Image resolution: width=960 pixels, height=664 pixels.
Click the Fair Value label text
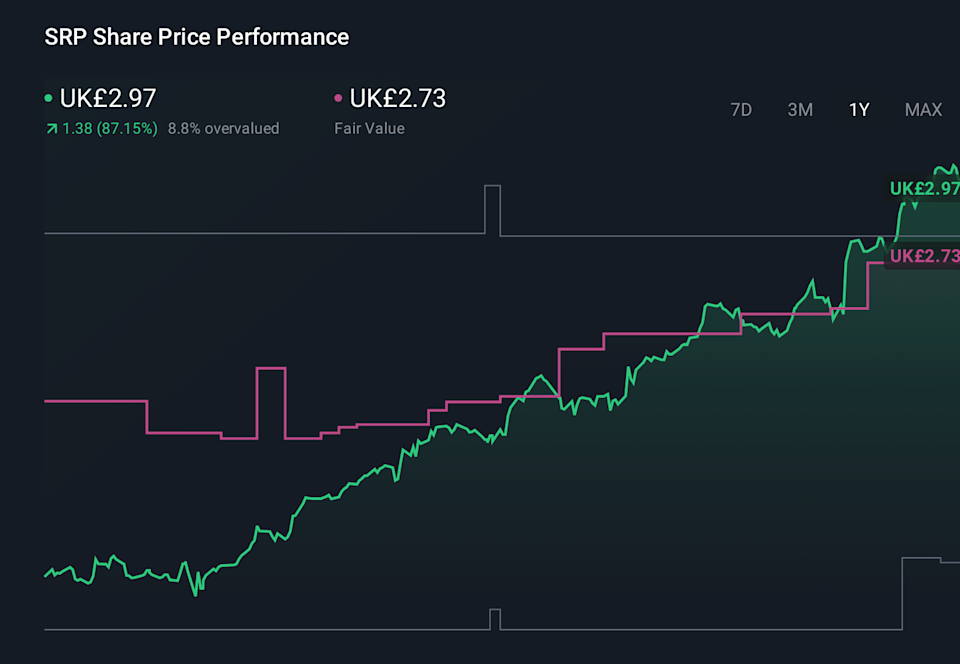369,128
